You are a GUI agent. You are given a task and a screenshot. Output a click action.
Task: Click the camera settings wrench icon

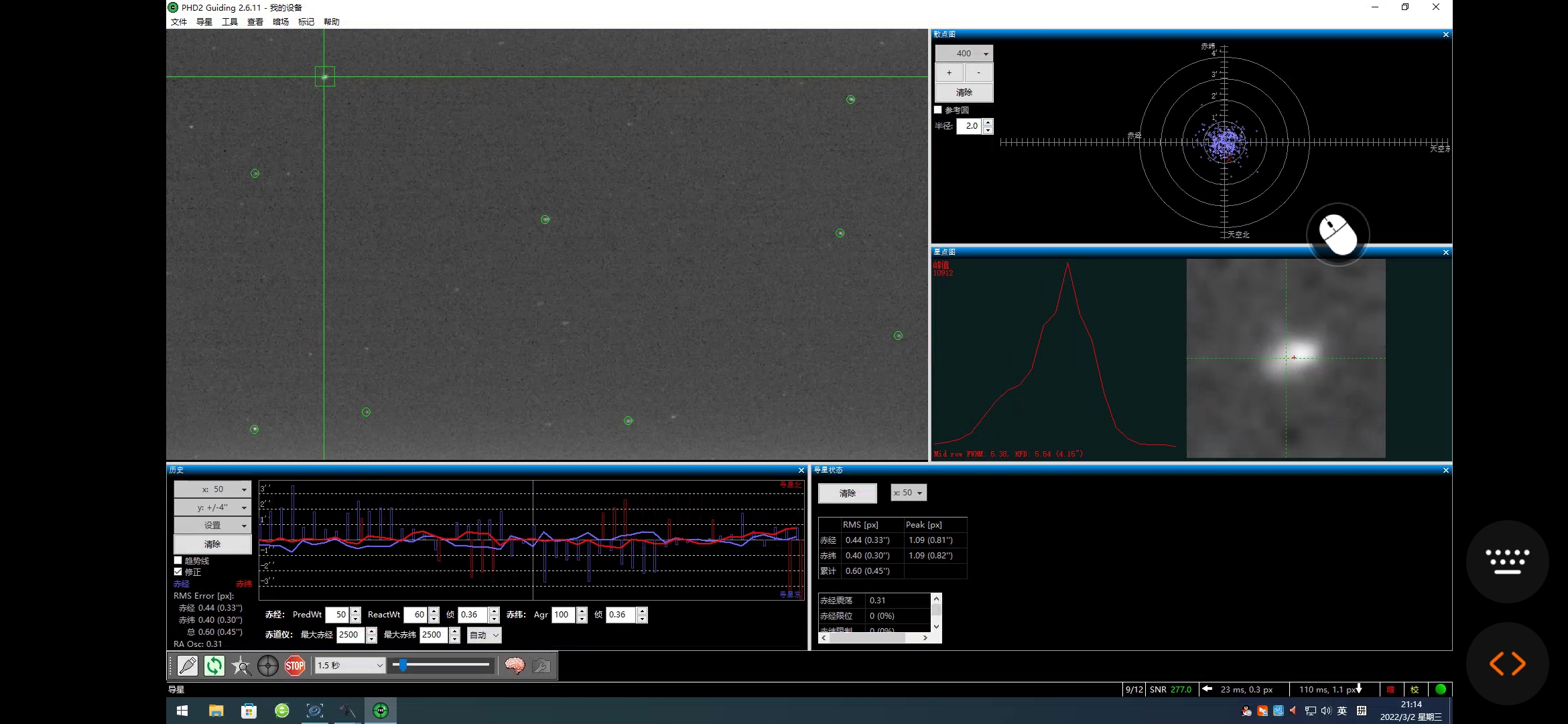[541, 666]
